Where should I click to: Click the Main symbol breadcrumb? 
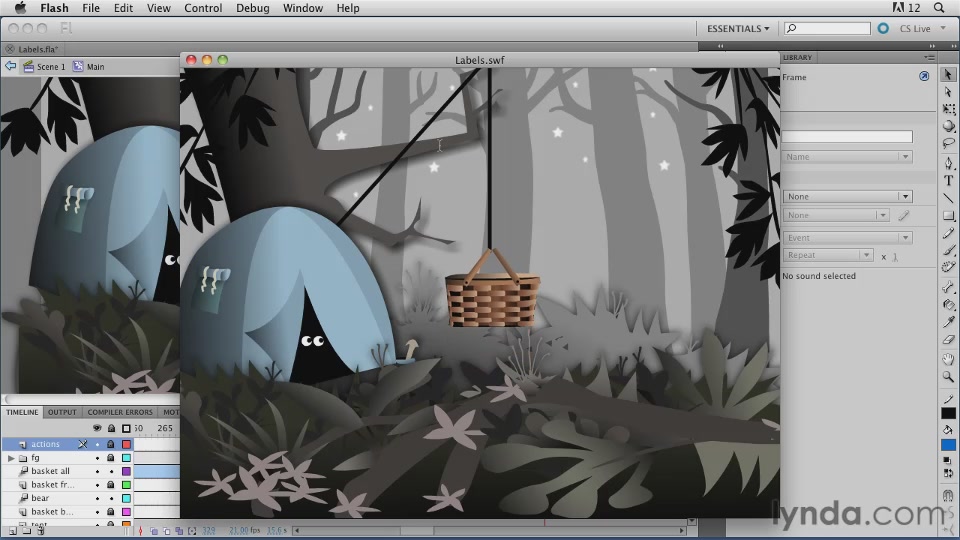coord(89,66)
